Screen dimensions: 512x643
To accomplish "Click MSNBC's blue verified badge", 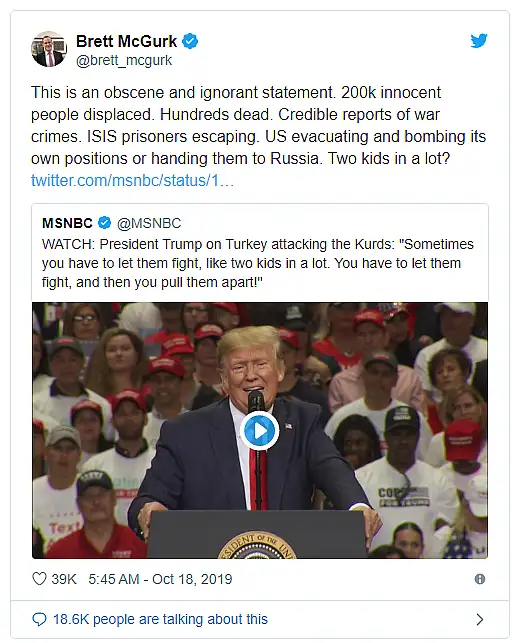I will 105,223.
